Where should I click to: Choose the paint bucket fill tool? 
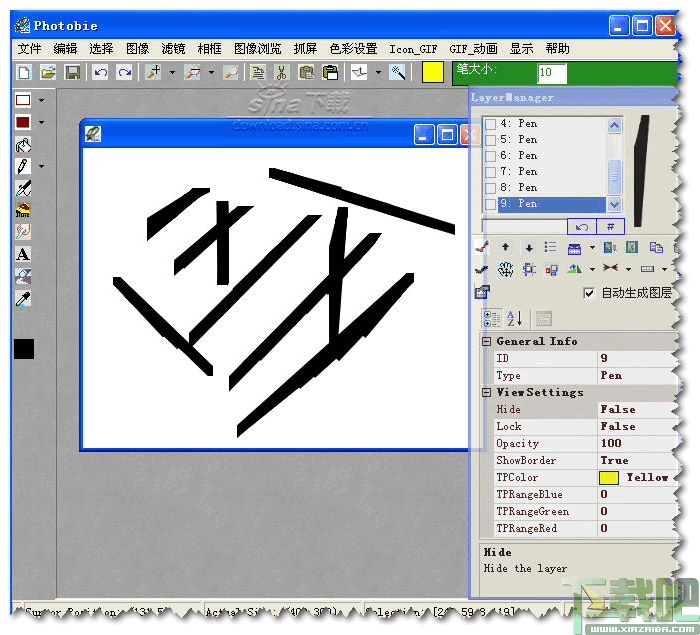pos(23,144)
